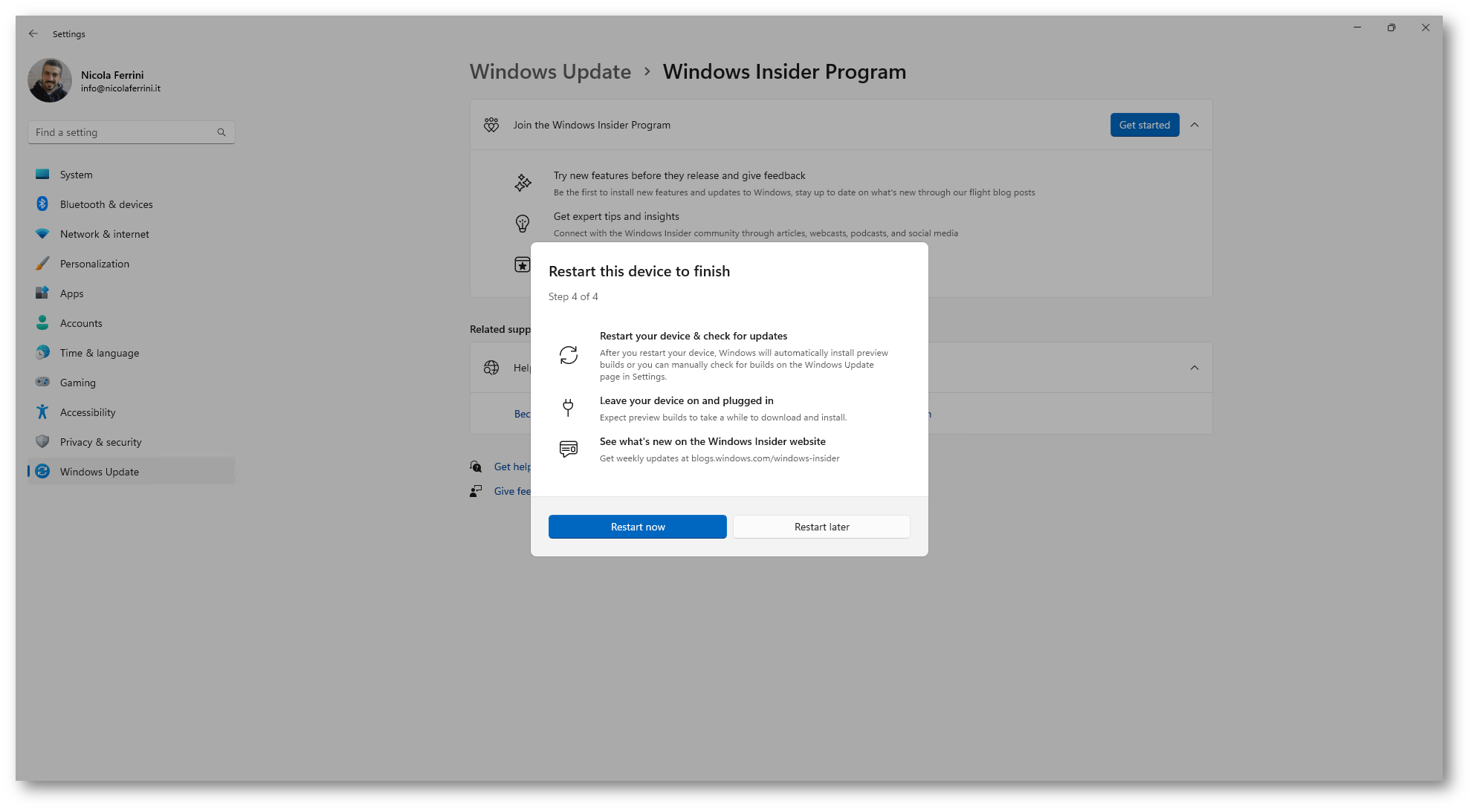Go back with the Settings back arrow
Image resolution: width=1474 pixels, height=812 pixels.
[x=33, y=34]
